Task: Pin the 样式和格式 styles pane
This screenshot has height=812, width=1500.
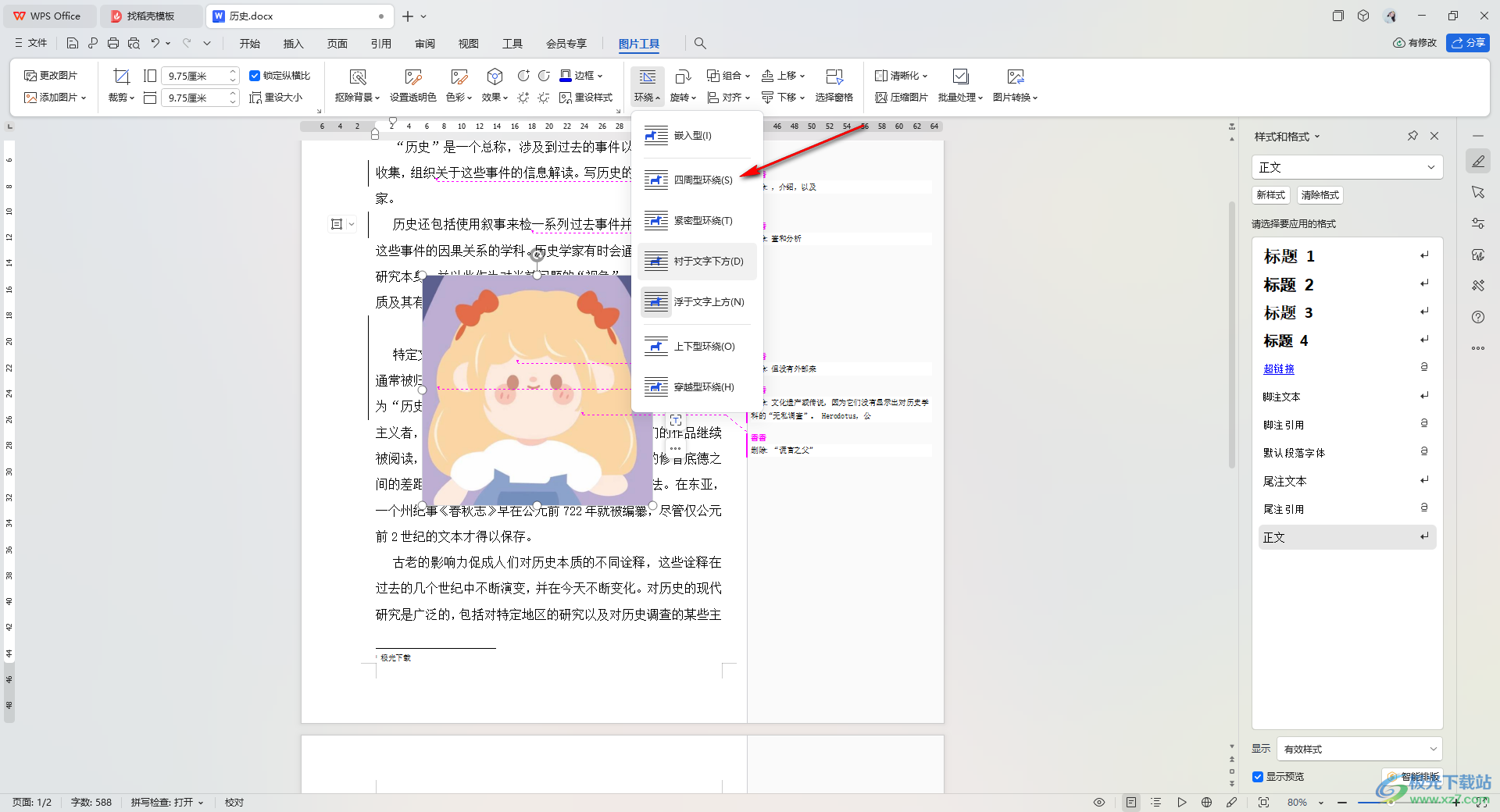Action: pyautogui.click(x=1412, y=136)
